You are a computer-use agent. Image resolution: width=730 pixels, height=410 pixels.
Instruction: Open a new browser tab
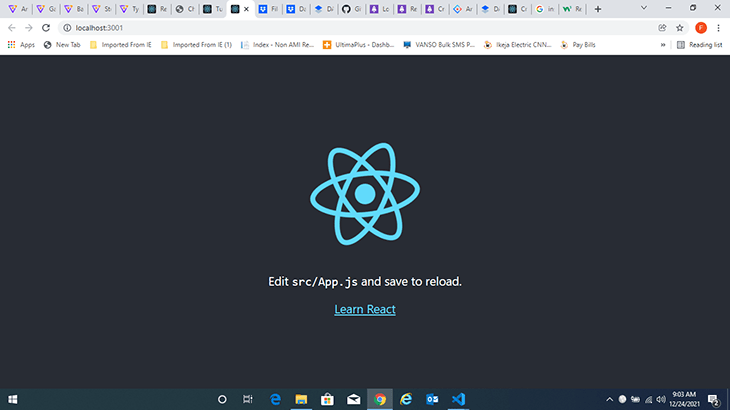(598, 9)
